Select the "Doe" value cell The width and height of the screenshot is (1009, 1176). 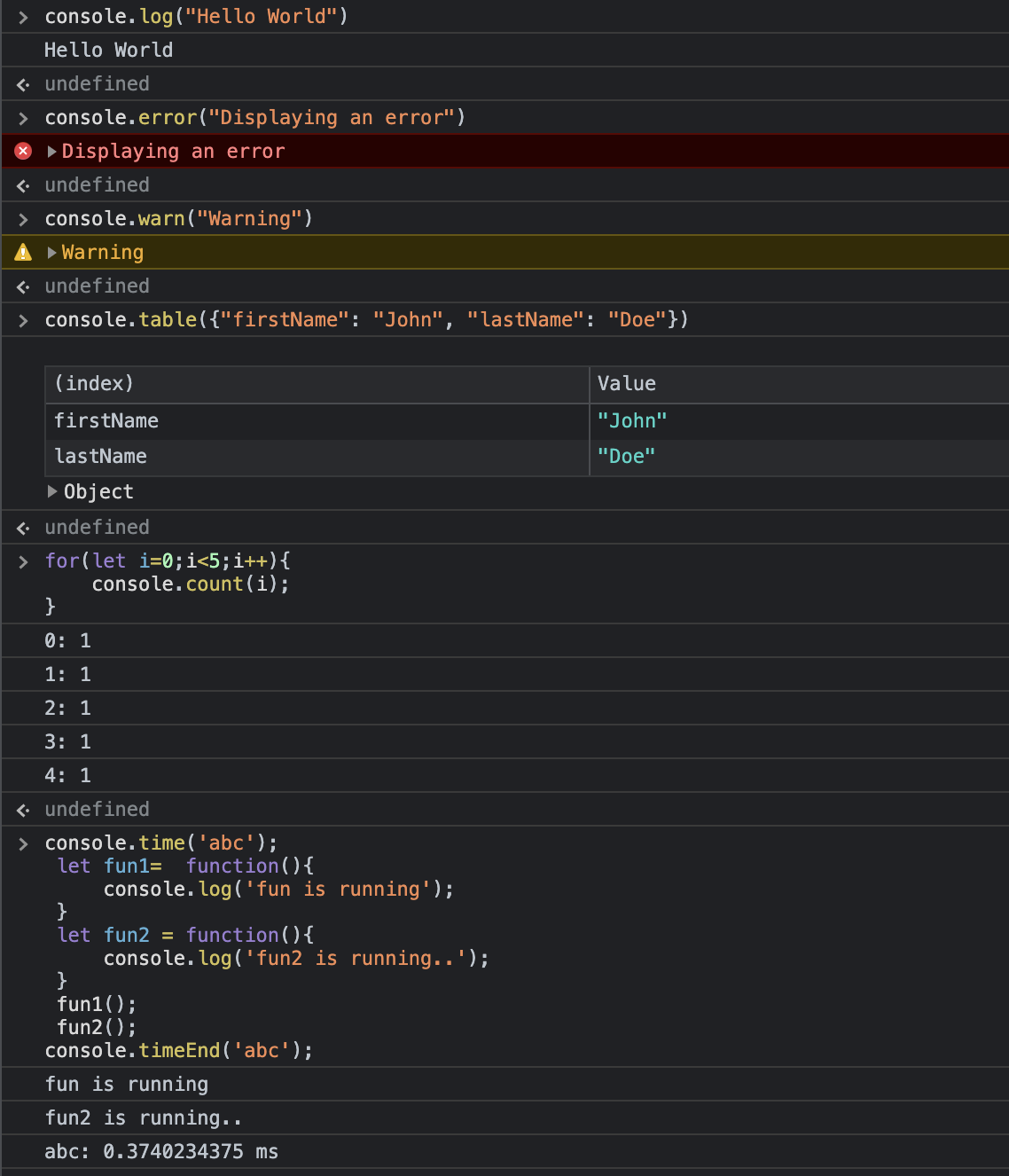point(800,457)
